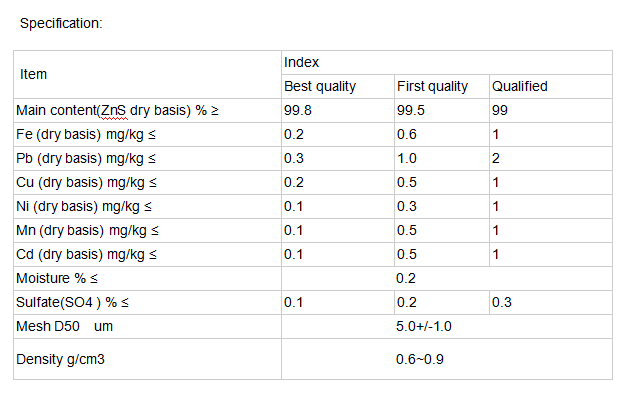Click the Sulfate(SO4) row label
The image size is (624, 396).
point(72,302)
